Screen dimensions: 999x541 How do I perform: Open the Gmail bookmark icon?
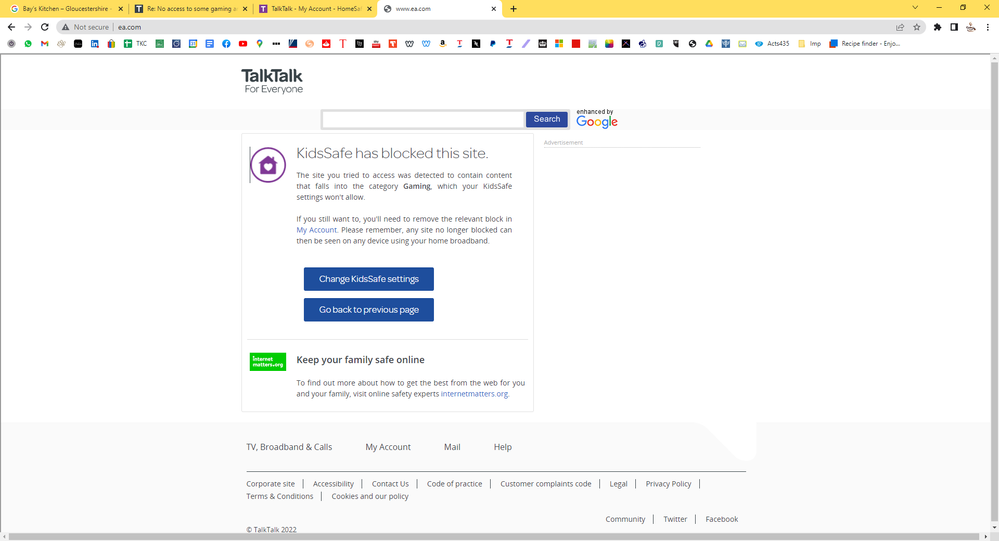pos(45,44)
